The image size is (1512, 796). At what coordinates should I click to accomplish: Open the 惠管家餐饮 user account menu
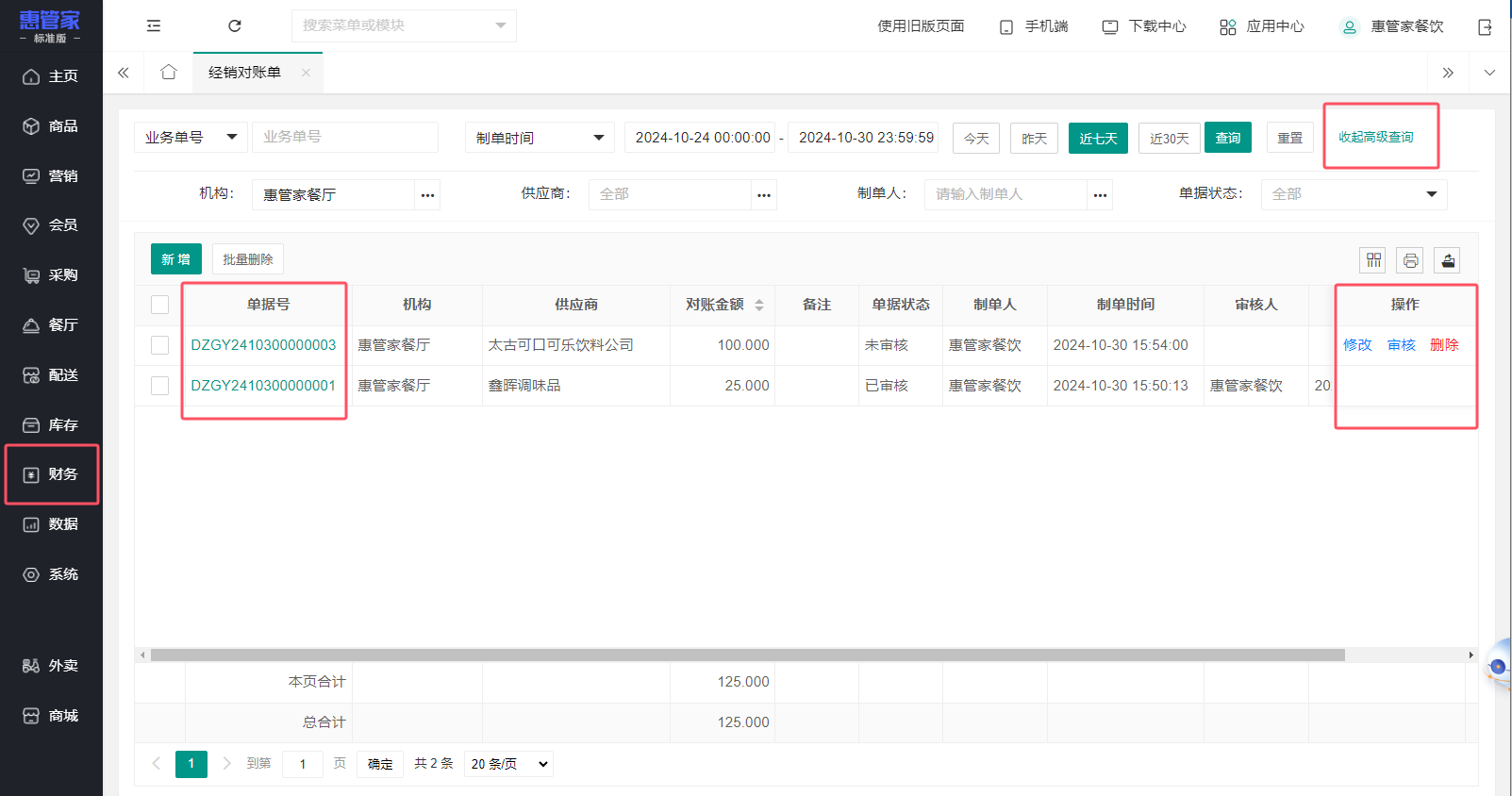1391,26
